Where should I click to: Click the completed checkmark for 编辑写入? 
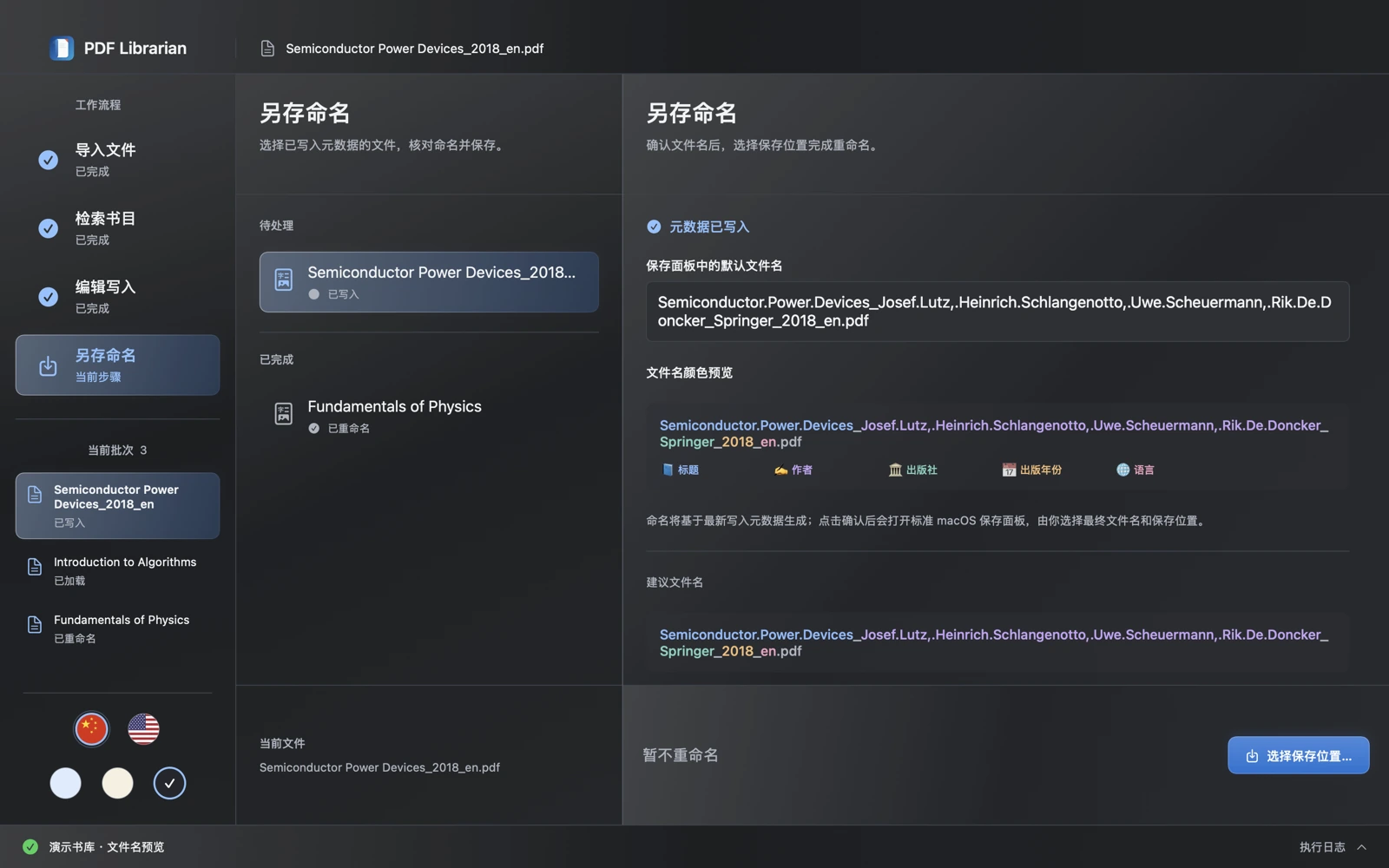click(49, 297)
